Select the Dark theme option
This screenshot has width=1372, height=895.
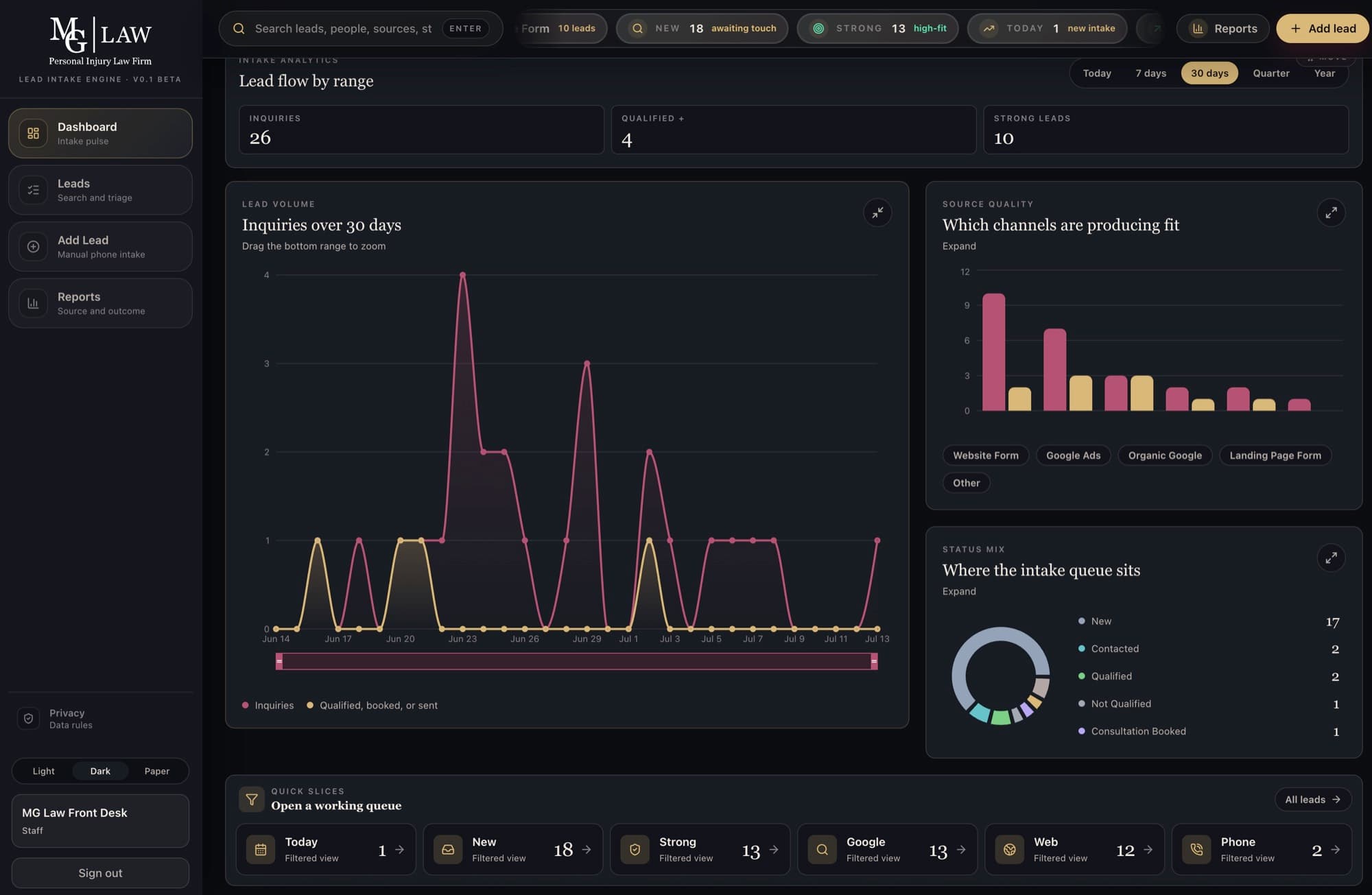coord(100,772)
